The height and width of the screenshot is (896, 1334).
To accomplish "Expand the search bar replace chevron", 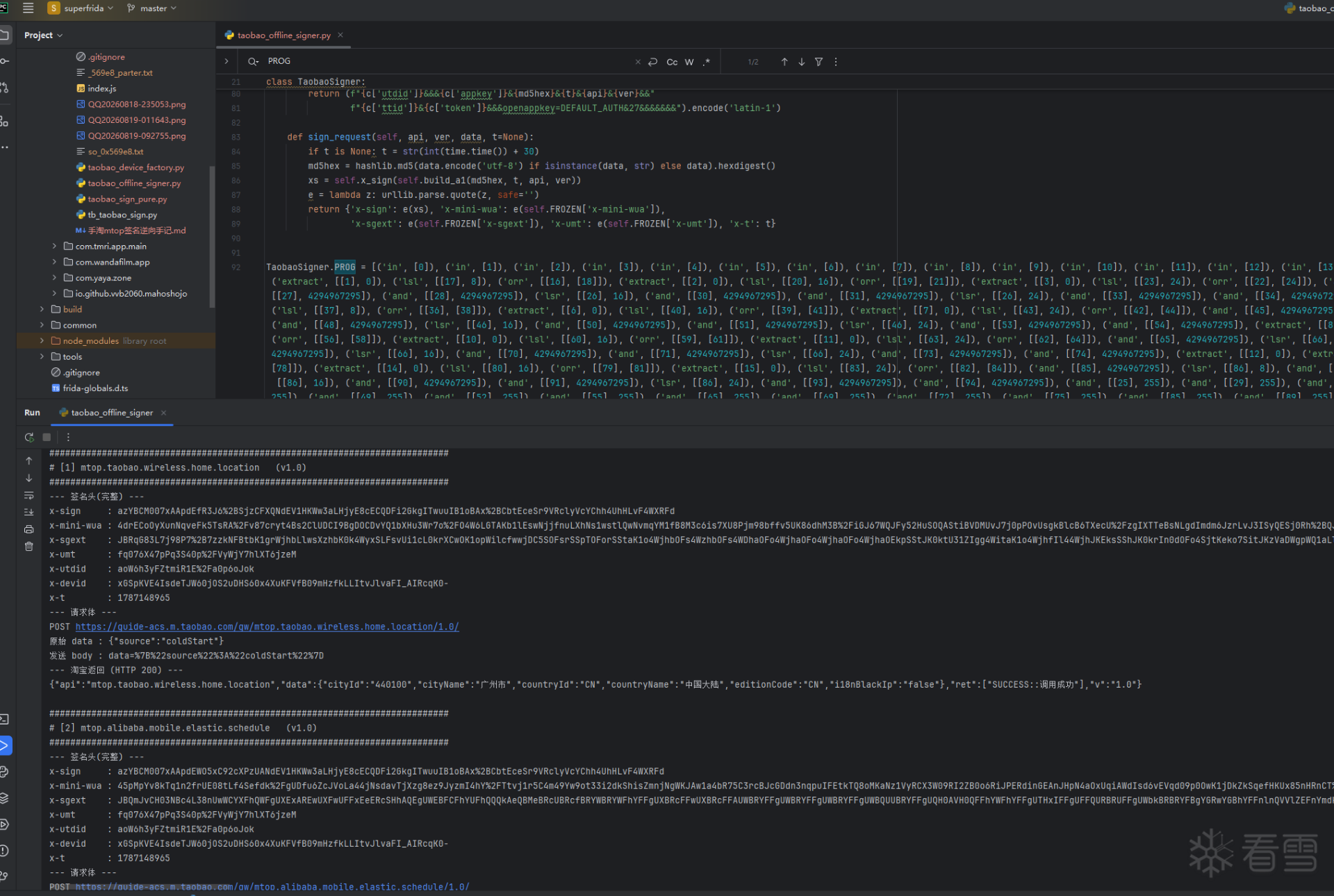I will click(227, 61).
